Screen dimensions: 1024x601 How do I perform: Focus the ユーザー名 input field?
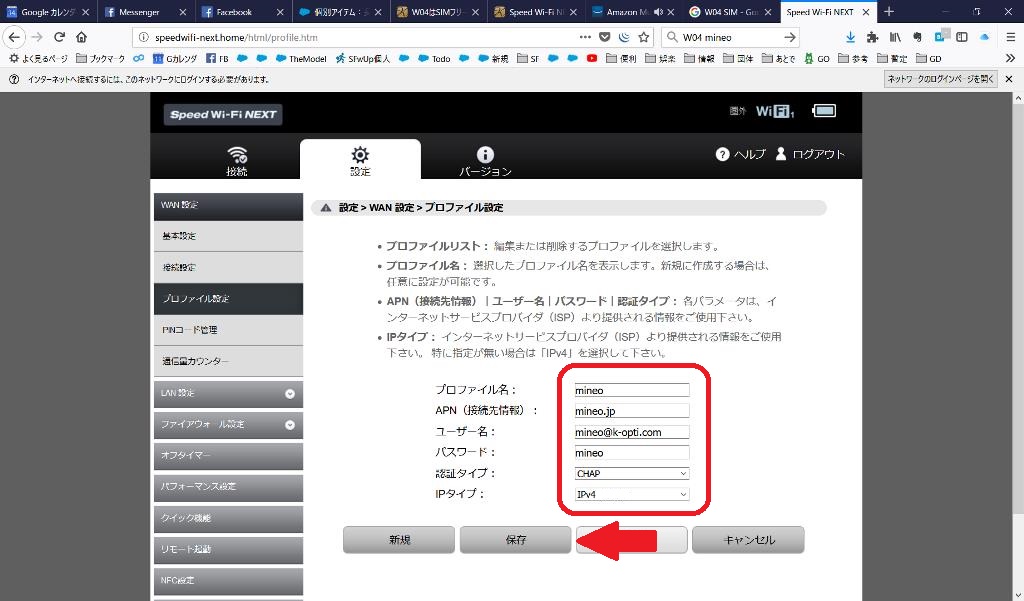tap(632, 432)
